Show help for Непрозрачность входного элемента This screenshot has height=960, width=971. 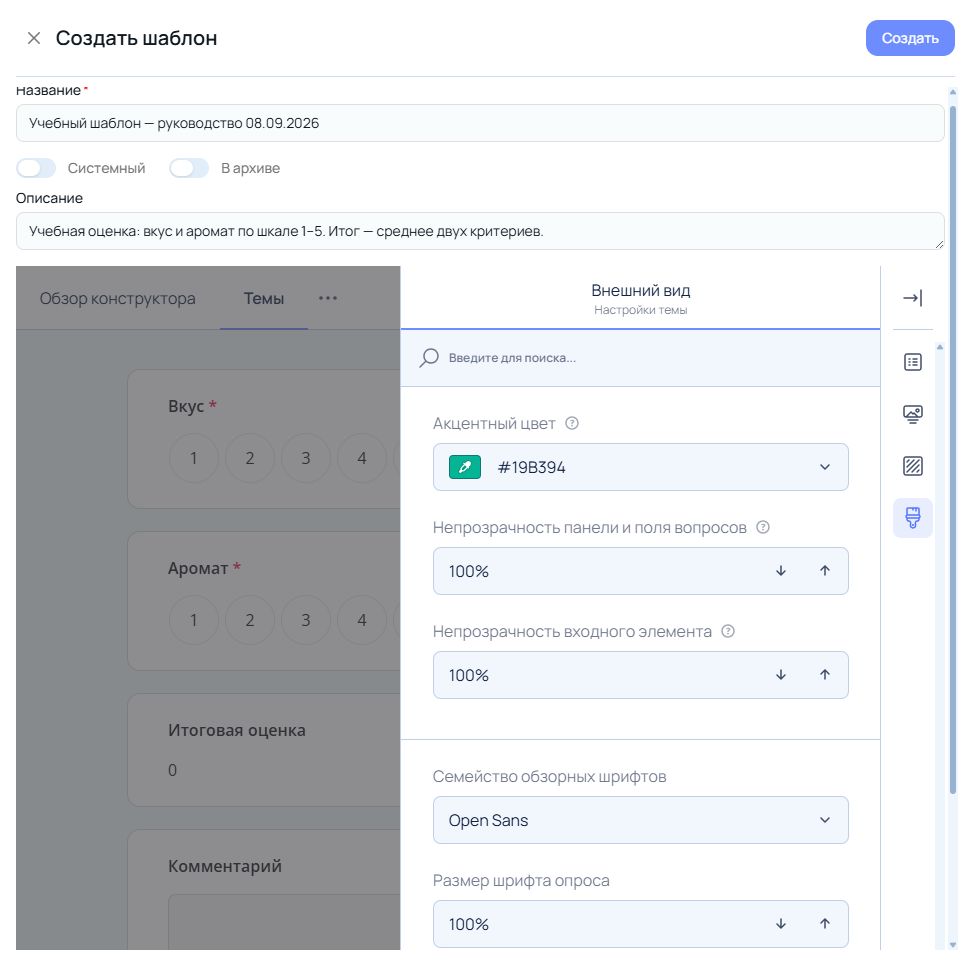tap(728, 631)
